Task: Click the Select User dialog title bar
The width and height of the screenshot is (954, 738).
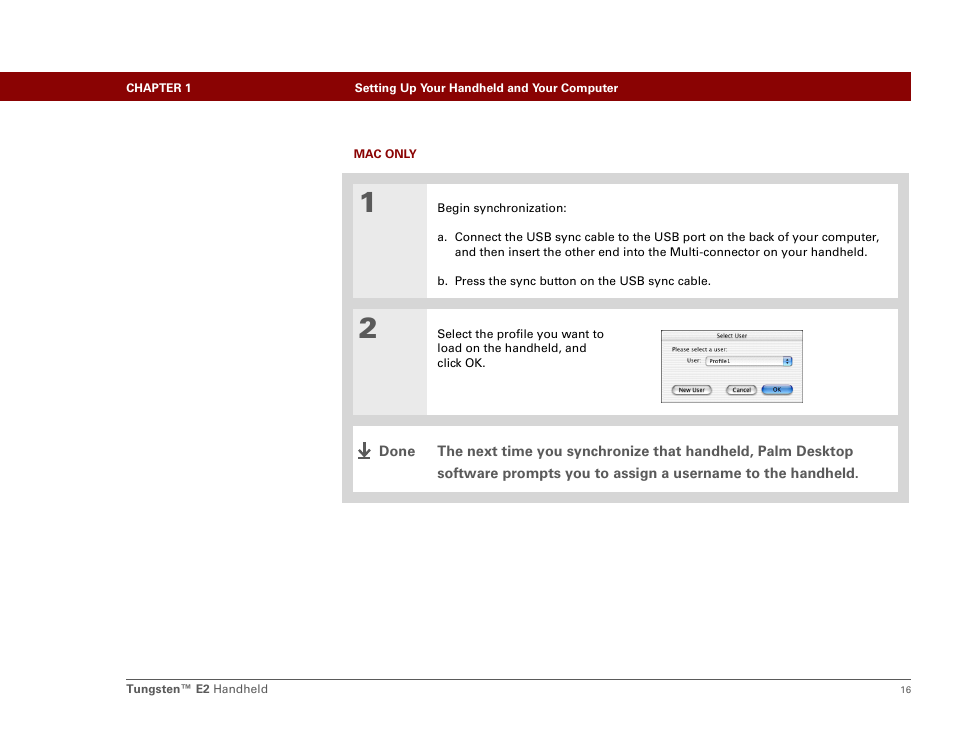Action: pyautogui.click(x=732, y=336)
